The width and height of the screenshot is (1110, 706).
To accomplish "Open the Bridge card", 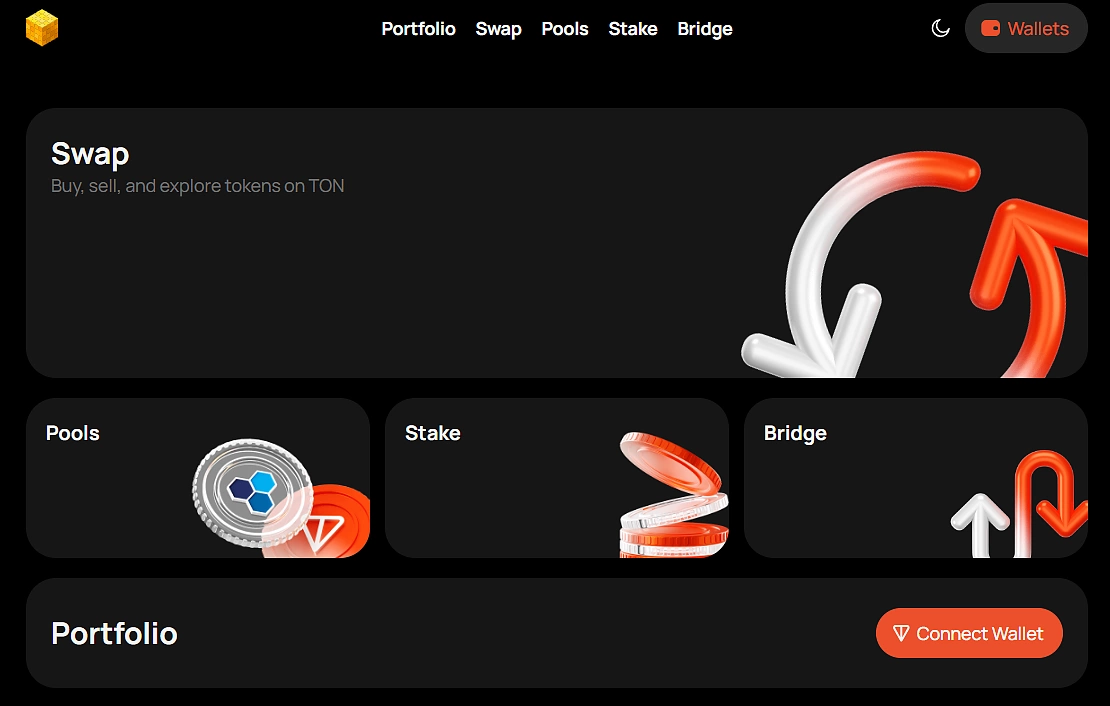I will (x=915, y=478).
